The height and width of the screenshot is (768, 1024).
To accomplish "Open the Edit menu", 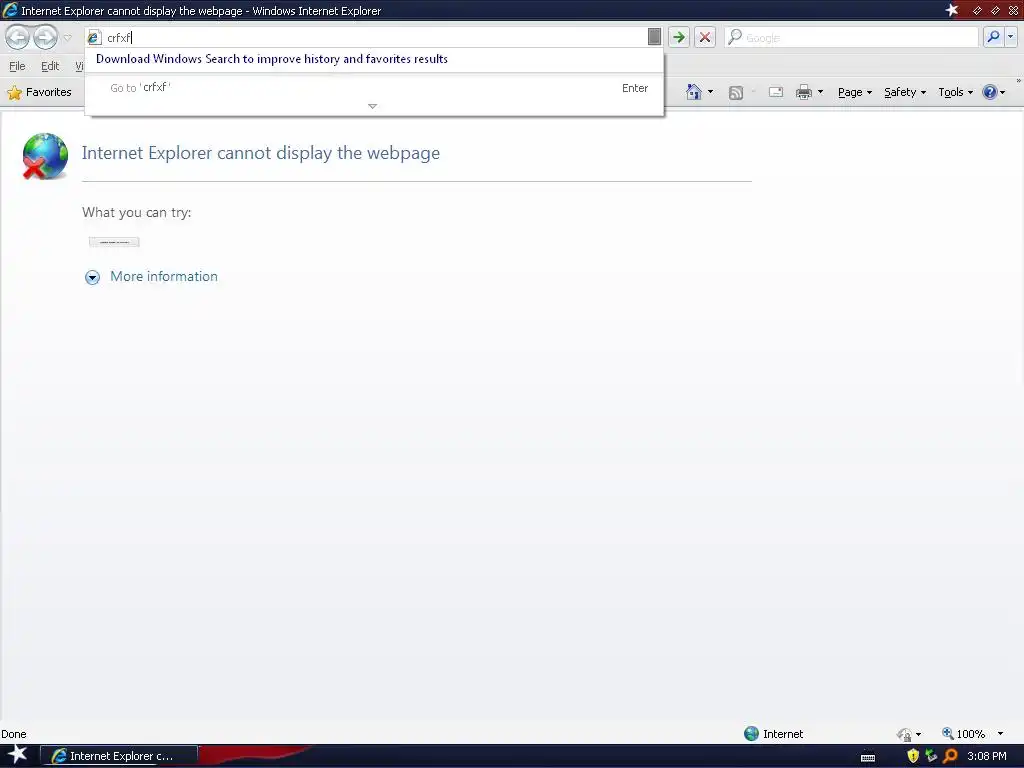I will coord(50,66).
